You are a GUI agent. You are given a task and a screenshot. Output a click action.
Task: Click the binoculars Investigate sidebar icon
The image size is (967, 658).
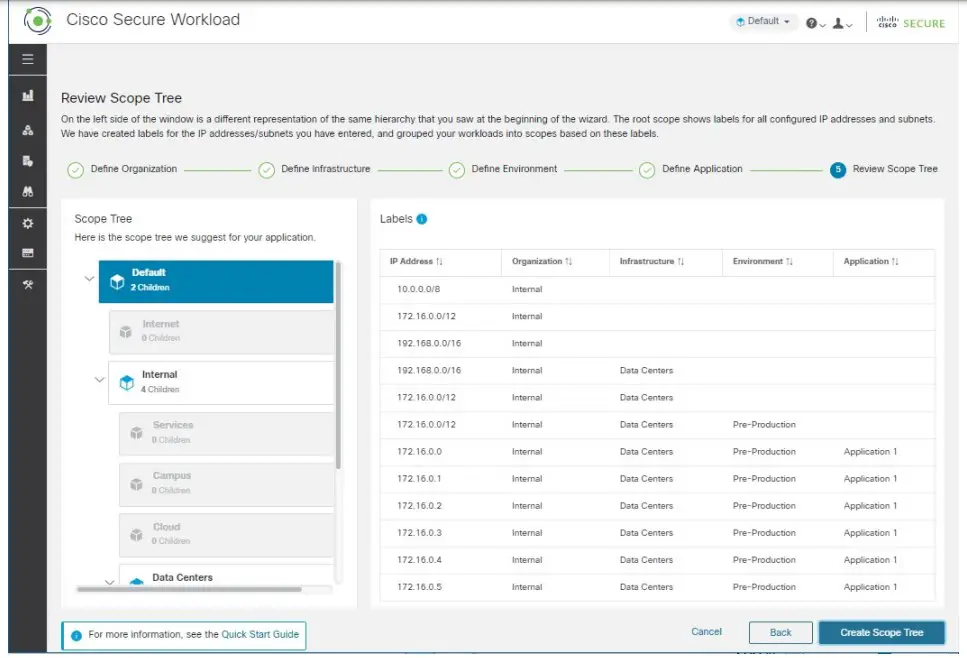28,192
